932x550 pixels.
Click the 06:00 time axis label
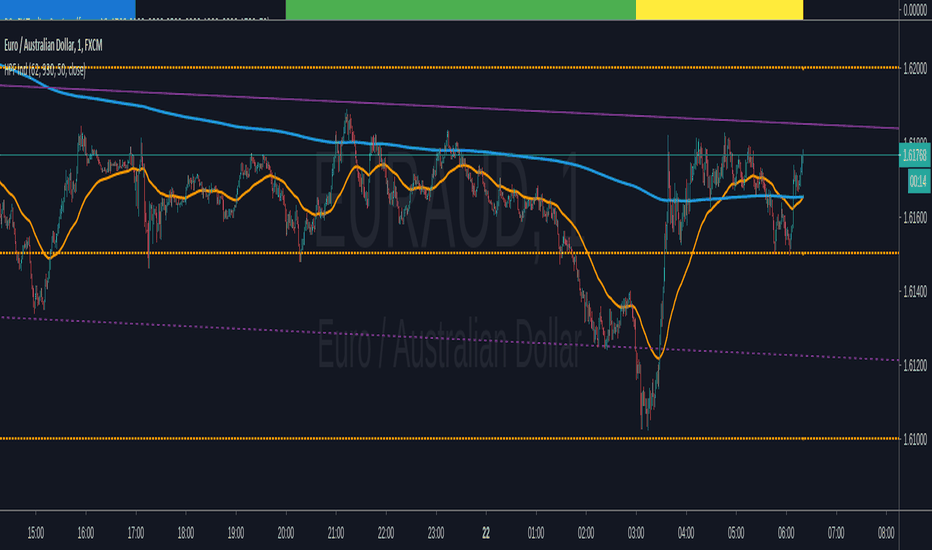786,533
